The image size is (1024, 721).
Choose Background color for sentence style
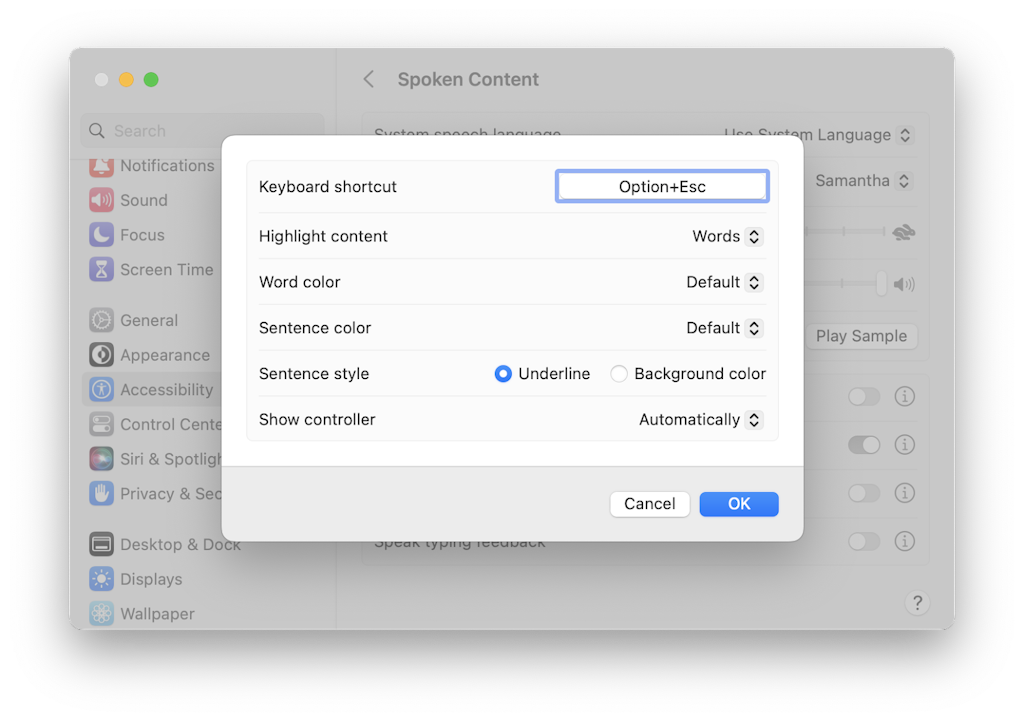click(x=620, y=373)
